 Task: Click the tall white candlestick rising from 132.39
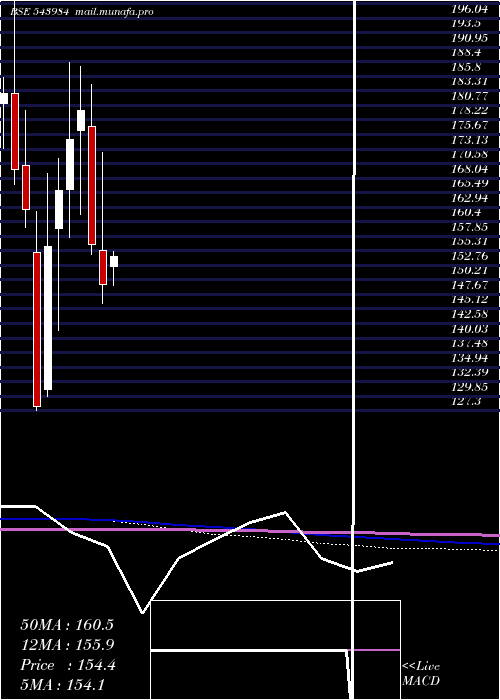click(x=48, y=318)
